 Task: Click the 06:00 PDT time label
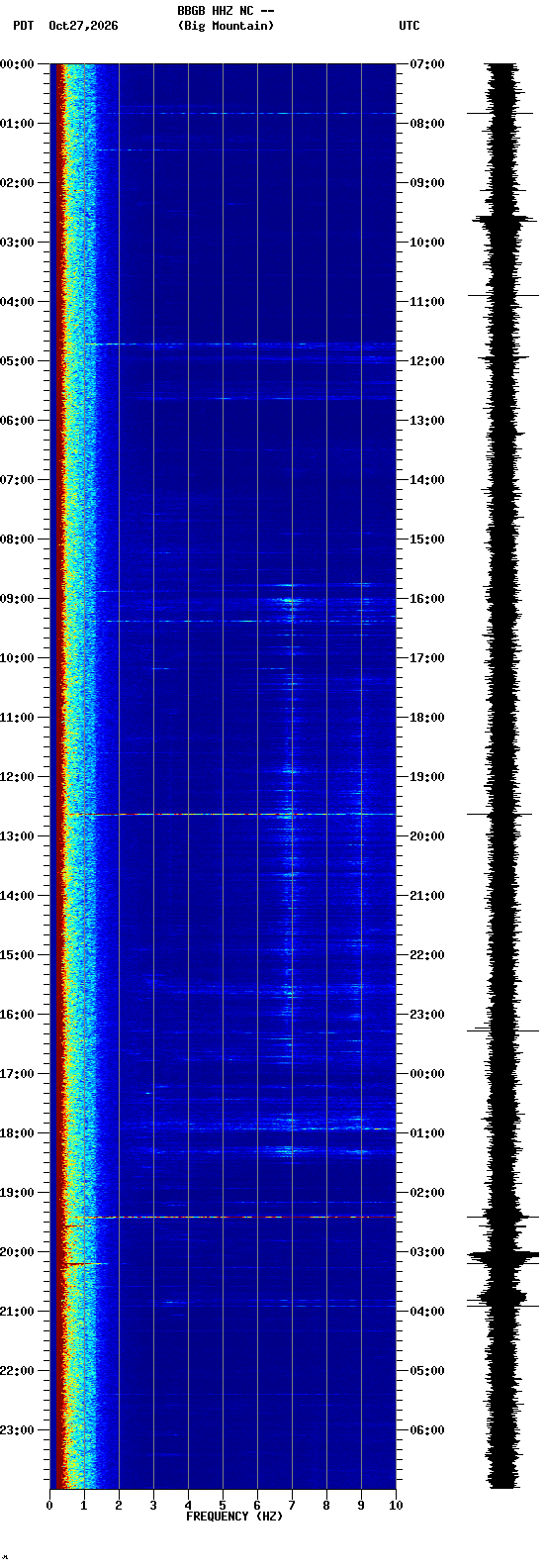[17, 421]
